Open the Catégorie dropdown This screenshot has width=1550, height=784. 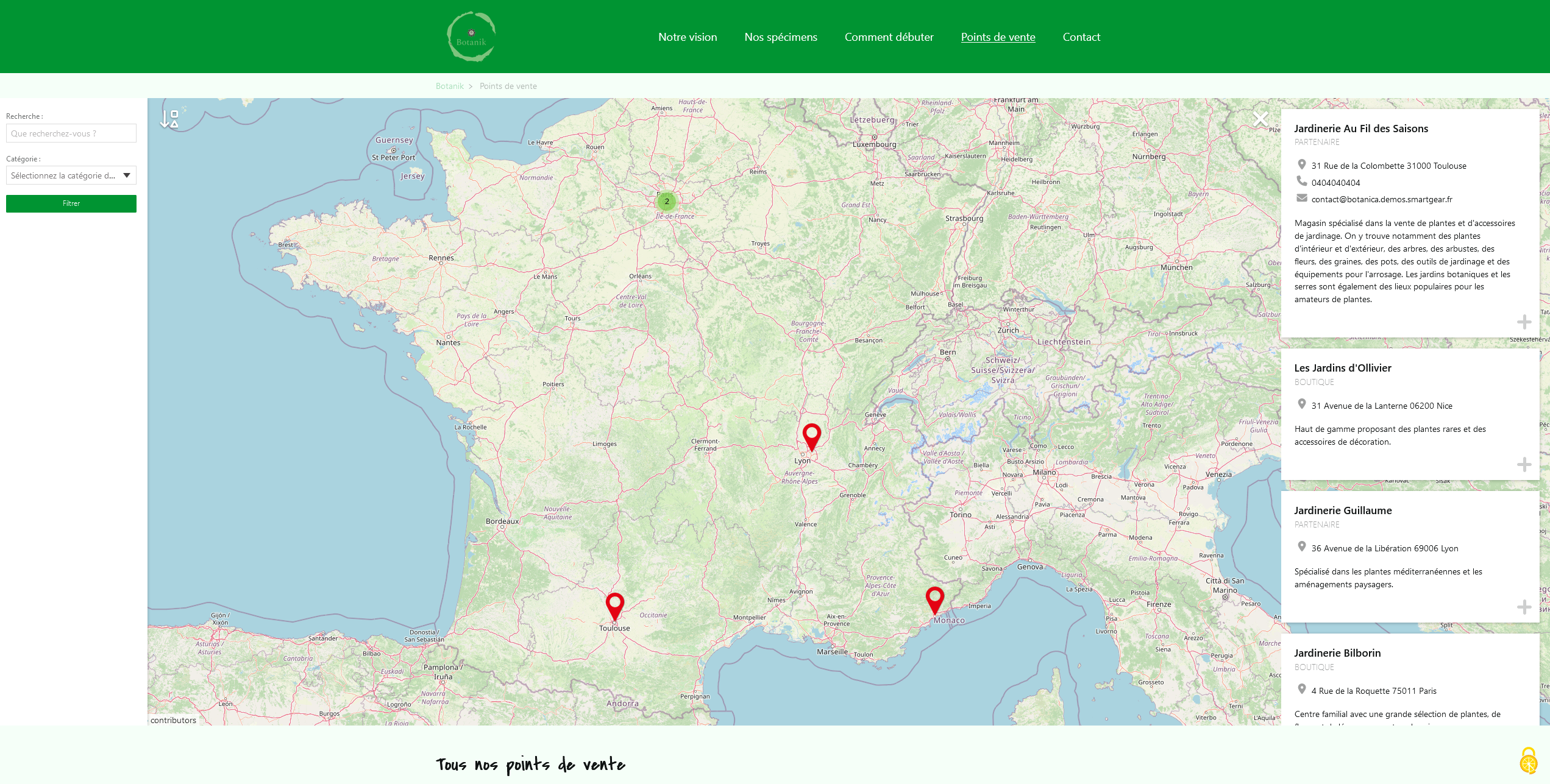(x=71, y=175)
